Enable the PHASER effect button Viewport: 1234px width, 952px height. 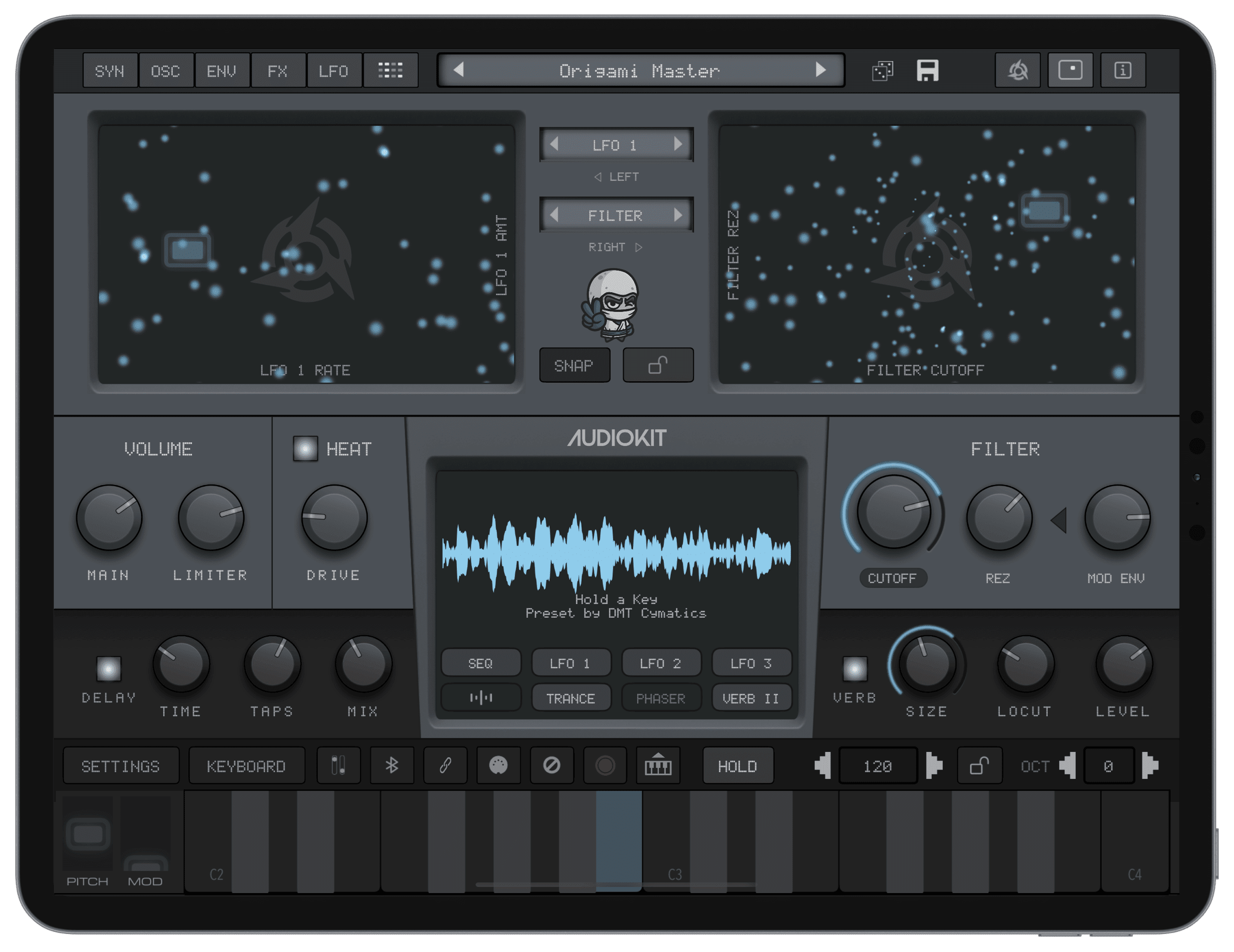point(661,698)
